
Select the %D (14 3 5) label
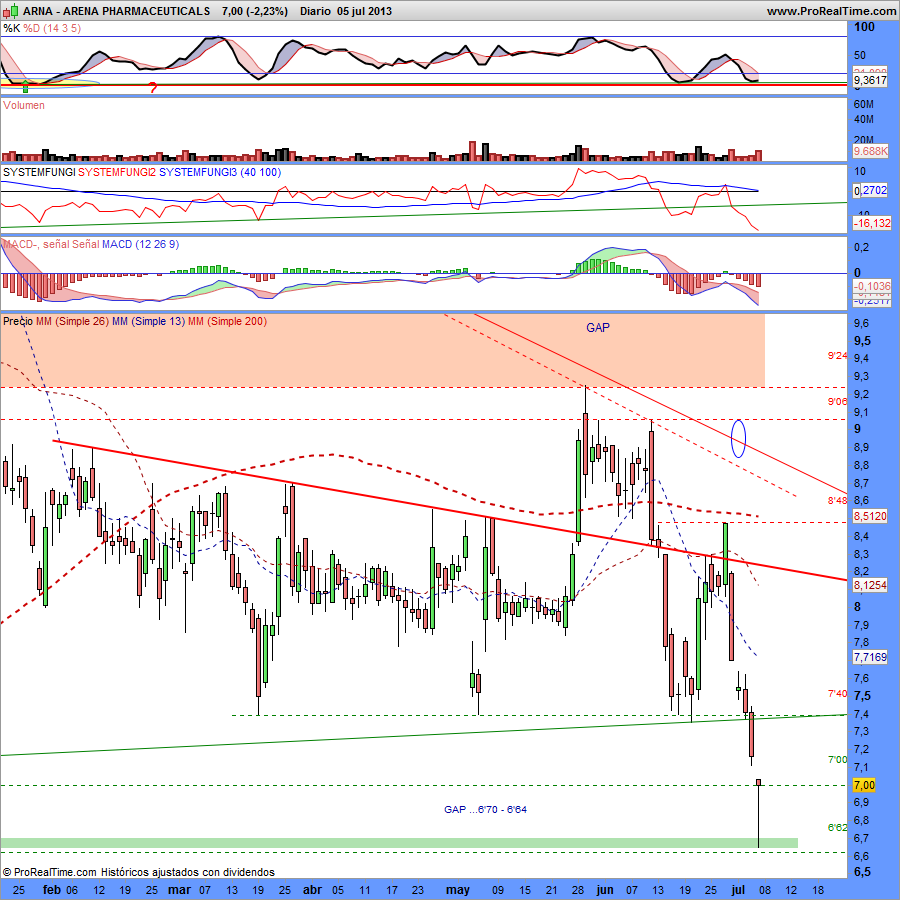click(52, 28)
